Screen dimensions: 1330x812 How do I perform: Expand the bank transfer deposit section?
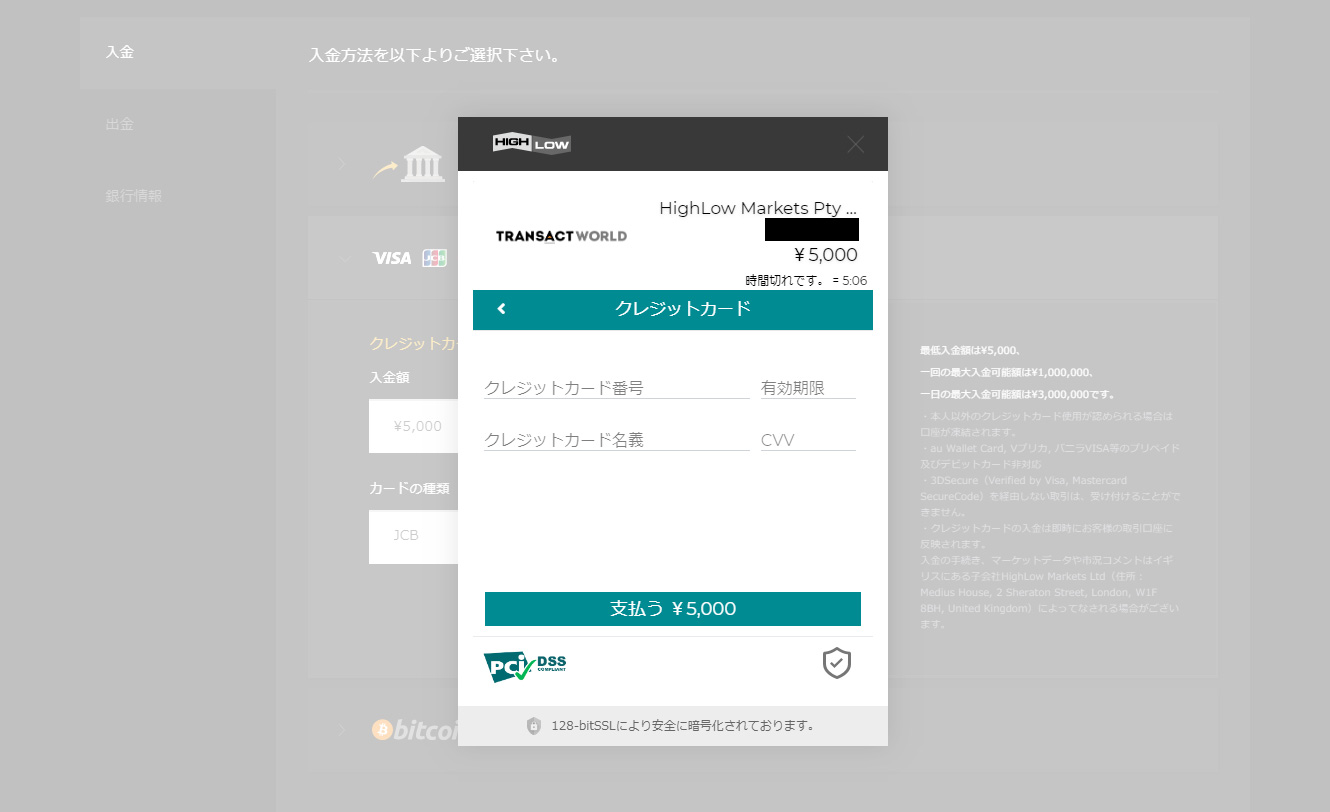[342, 164]
